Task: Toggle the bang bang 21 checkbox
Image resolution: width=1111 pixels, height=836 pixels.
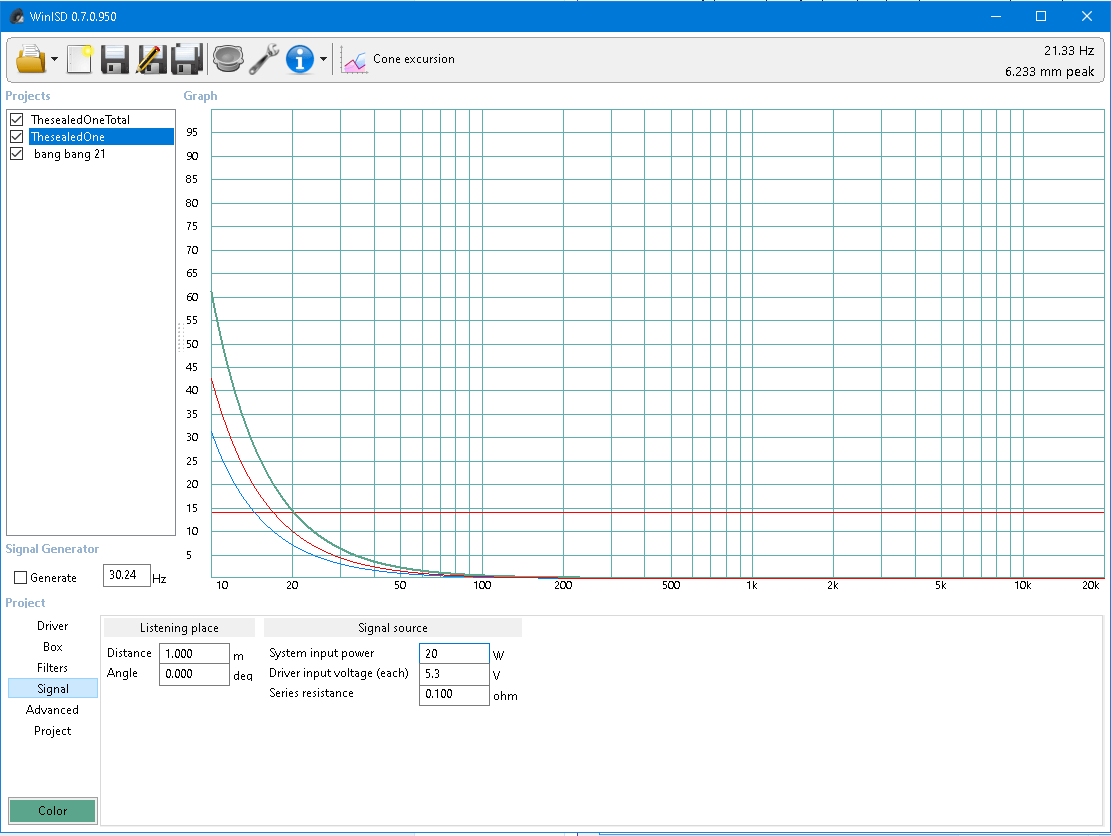Action: (x=17, y=154)
